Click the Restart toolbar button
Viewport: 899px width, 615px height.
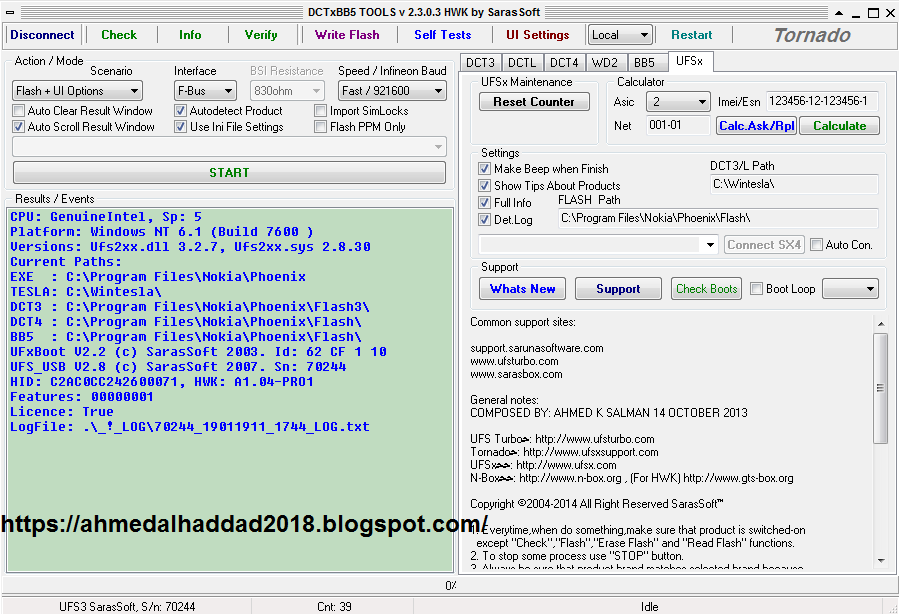(691, 35)
